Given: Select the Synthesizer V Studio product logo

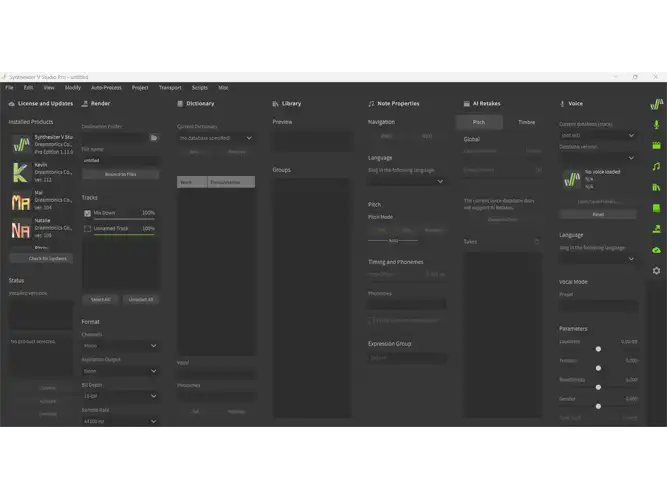Looking at the screenshot, I should pos(21,144).
